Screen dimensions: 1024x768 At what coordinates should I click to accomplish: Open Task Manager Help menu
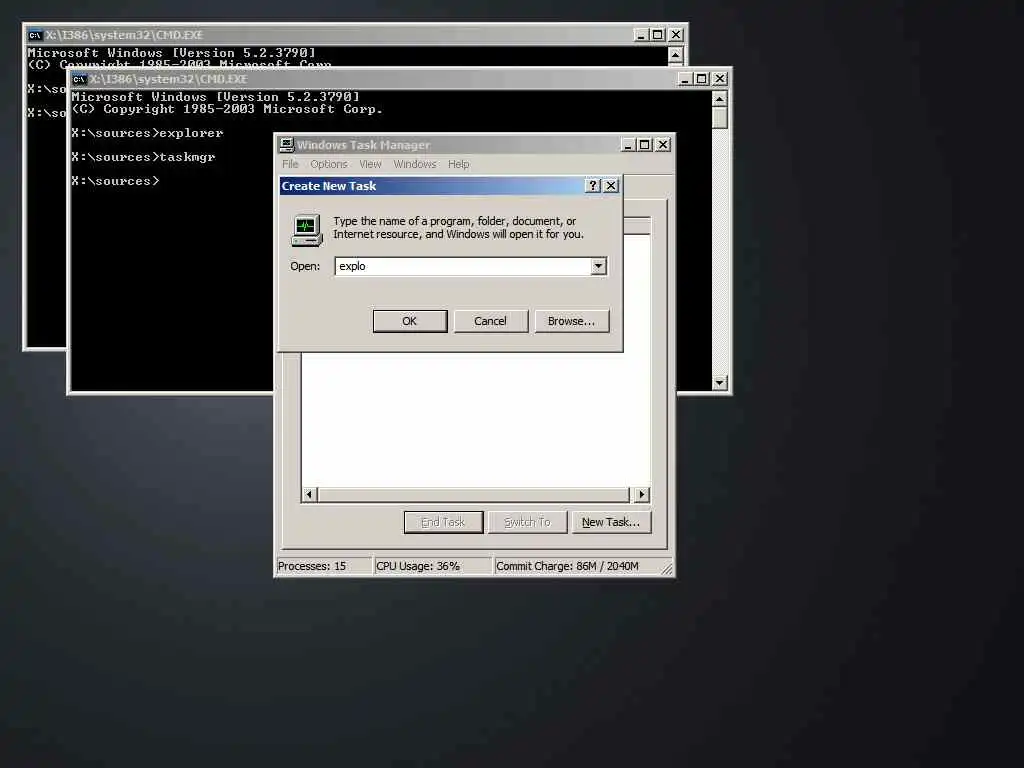[458, 164]
